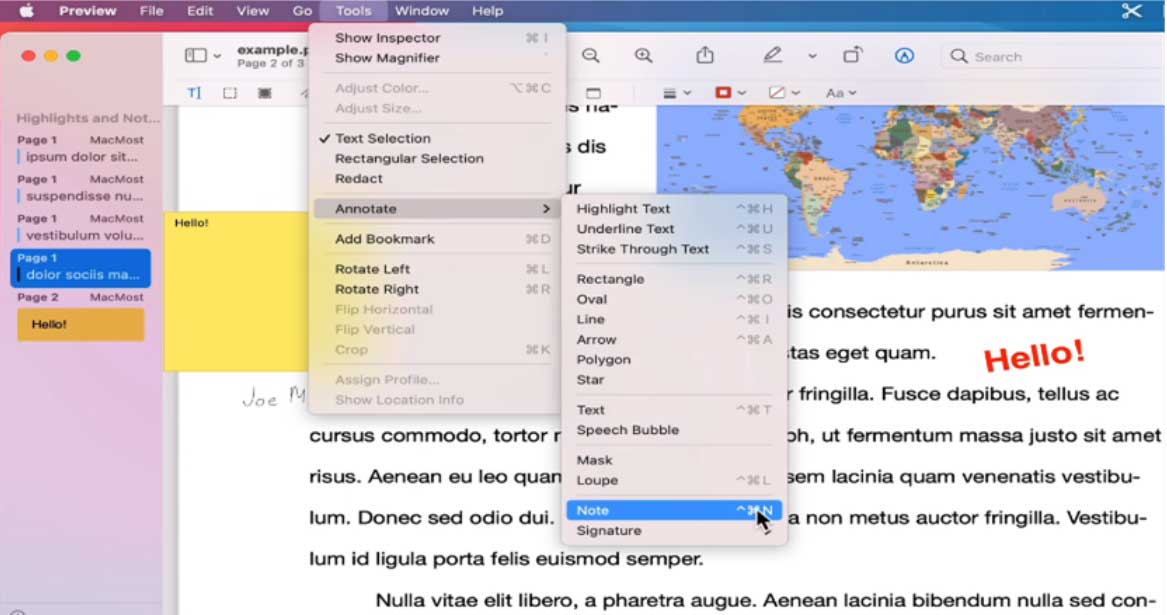Screen dimensions: 1167x615
Task: Select the rectangular selection markup tool
Action: (230, 93)
